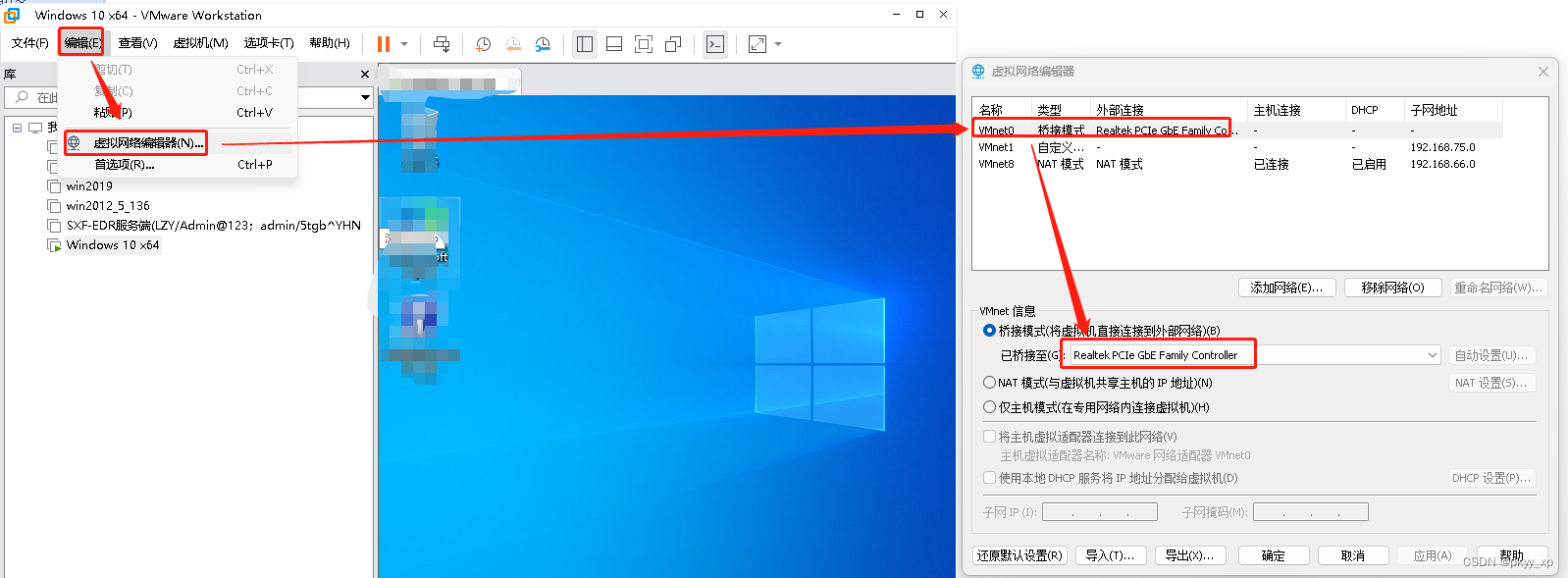Click the running VM icon beside Windows 10 x64

pyautogui.click(x=54, y=245)
